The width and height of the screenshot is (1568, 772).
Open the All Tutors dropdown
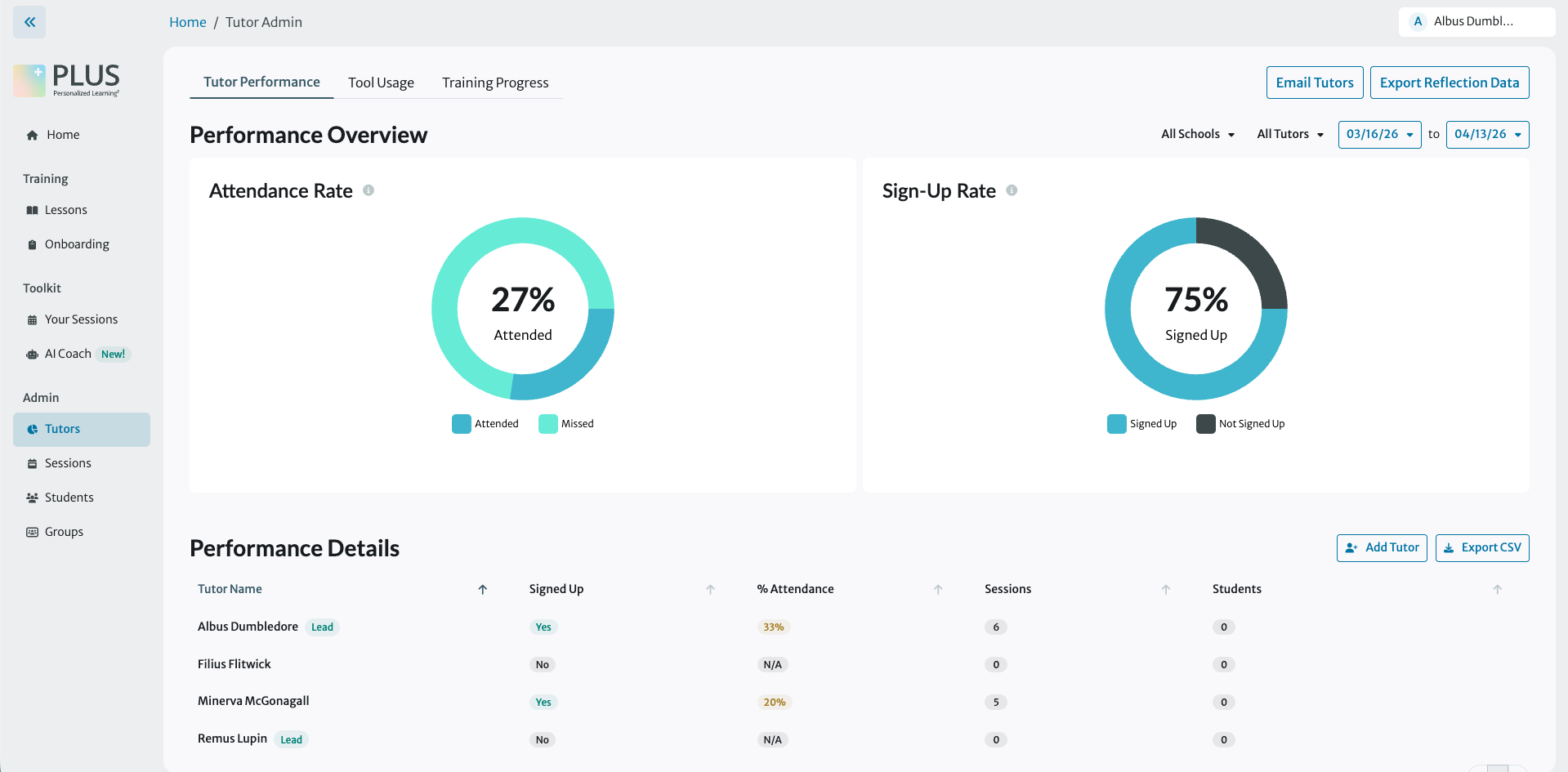point(1290,134)
